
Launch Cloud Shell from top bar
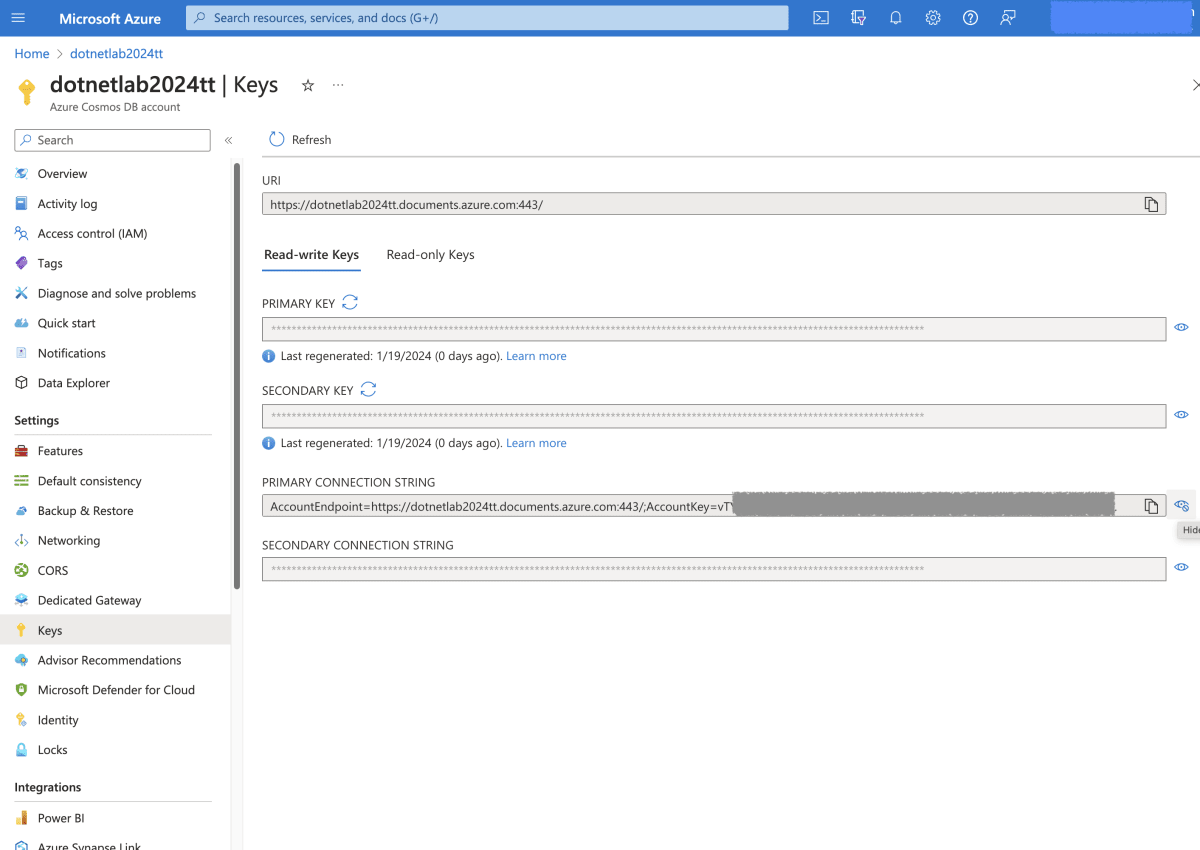click(x=821, y=18)
